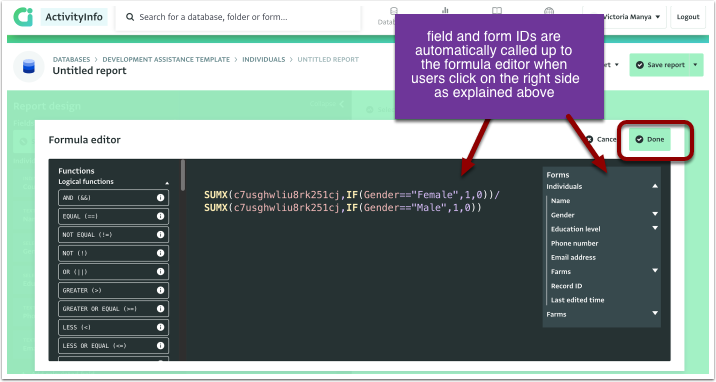Insert the LESS OR EQUAL (<=) function
The height and width of the screenshot is (382, 716).
[113, 345]
